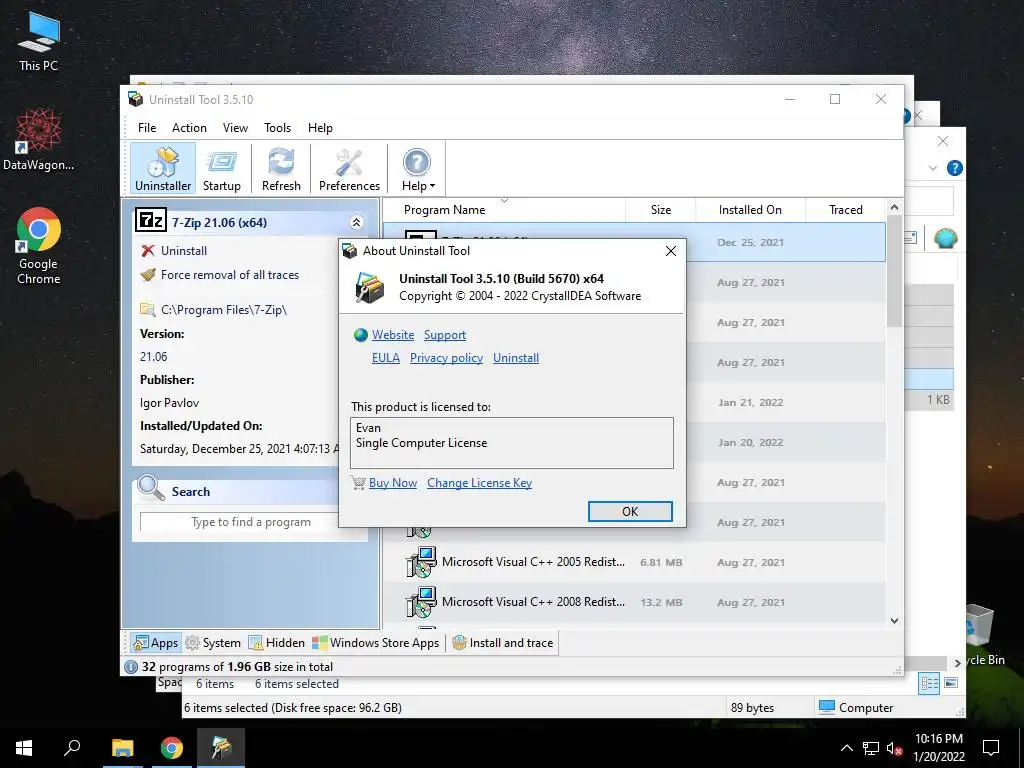
Task: Click the muted volume tray icon
Action: [x=893, y=748]
